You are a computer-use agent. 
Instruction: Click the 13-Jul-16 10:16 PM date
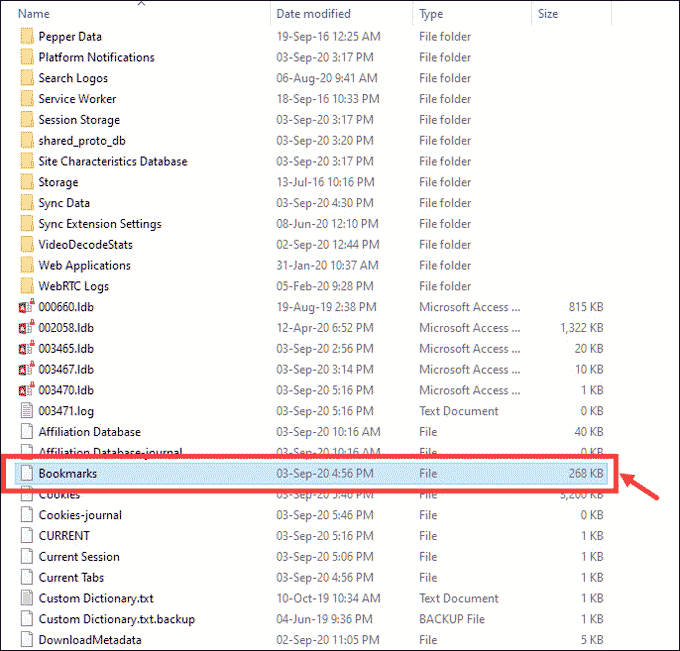coord(325,182)
